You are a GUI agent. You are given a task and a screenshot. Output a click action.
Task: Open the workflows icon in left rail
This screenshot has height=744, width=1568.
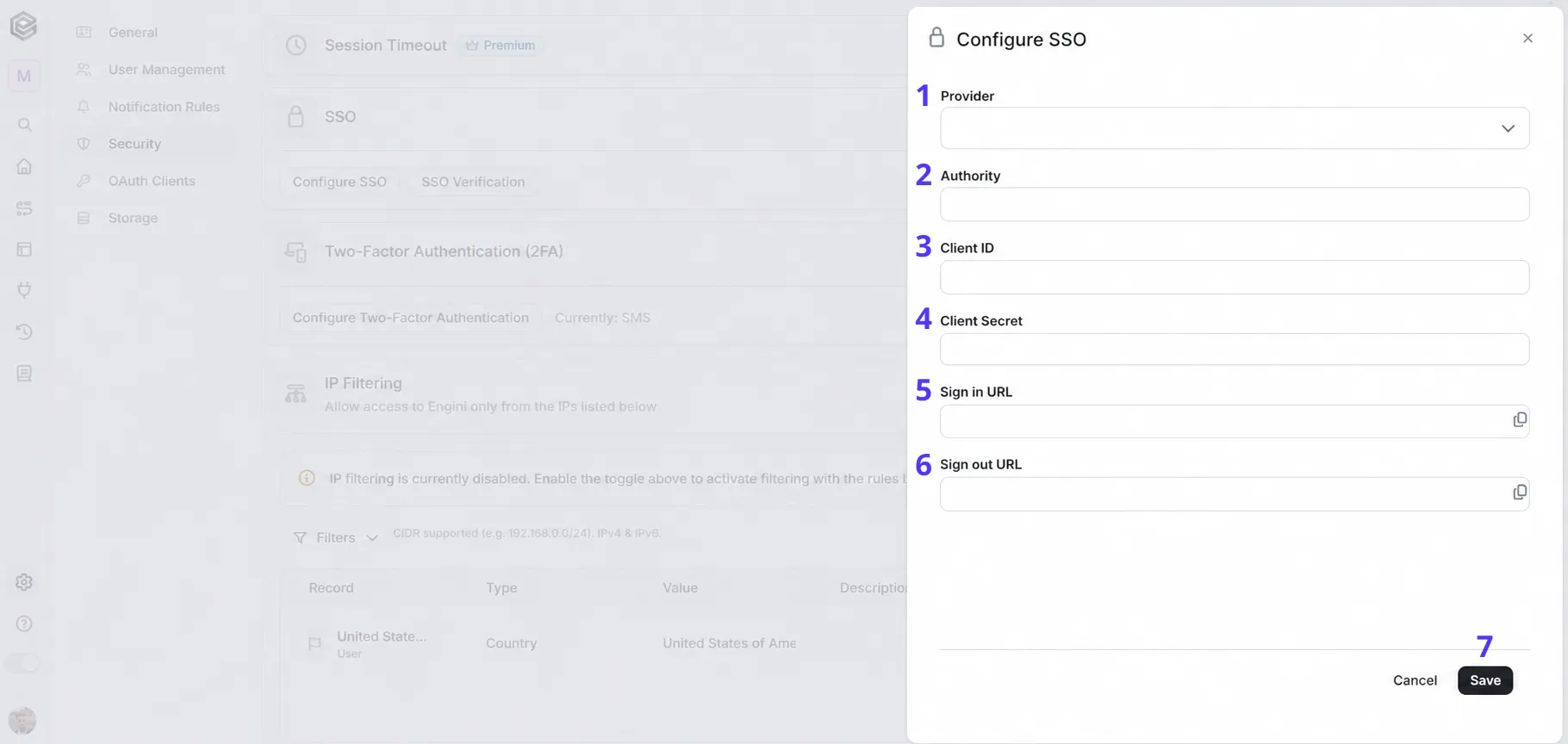pos(24,208)
